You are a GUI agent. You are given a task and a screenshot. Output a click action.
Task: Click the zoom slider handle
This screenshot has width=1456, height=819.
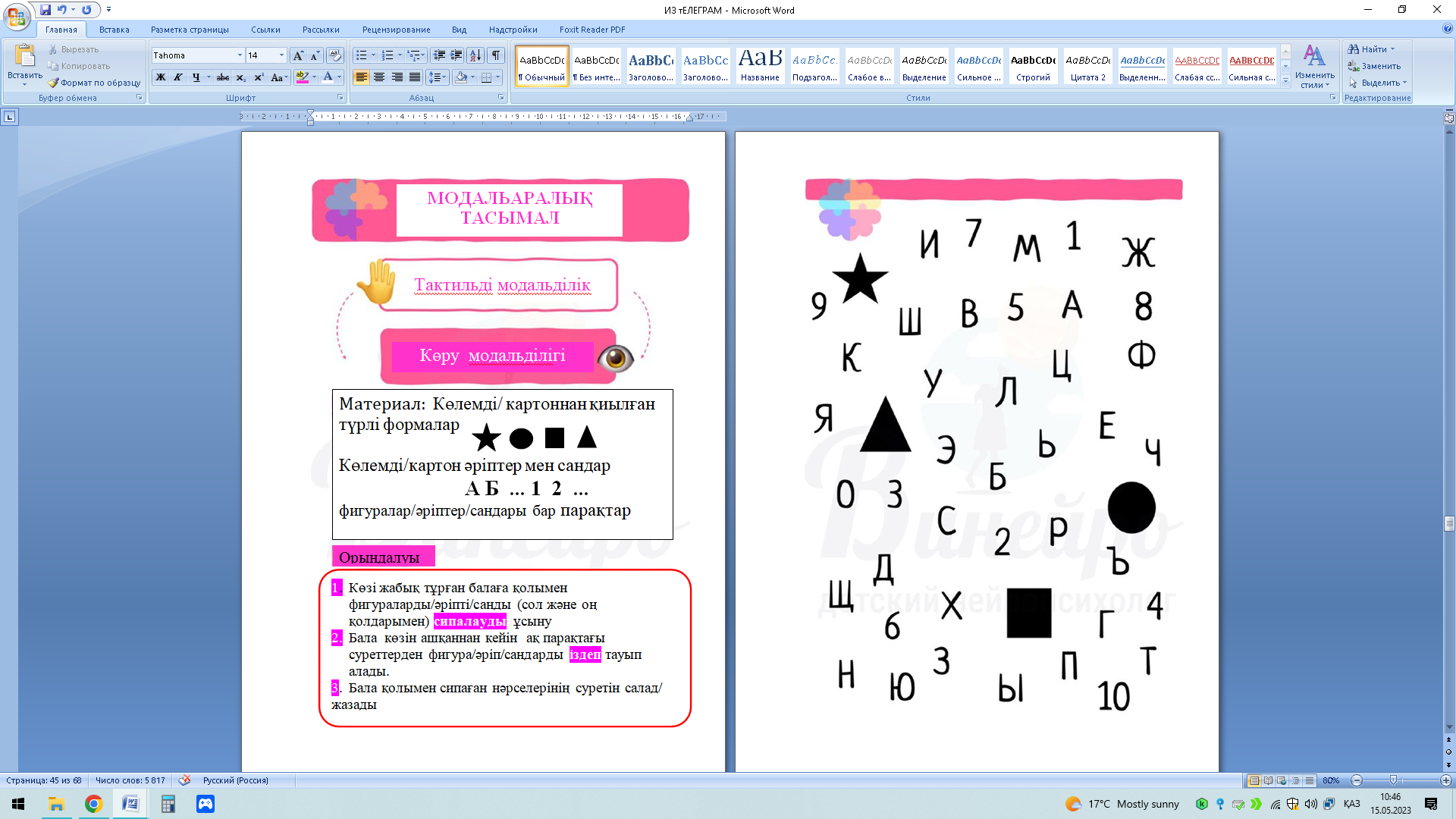click(1393, 780)
